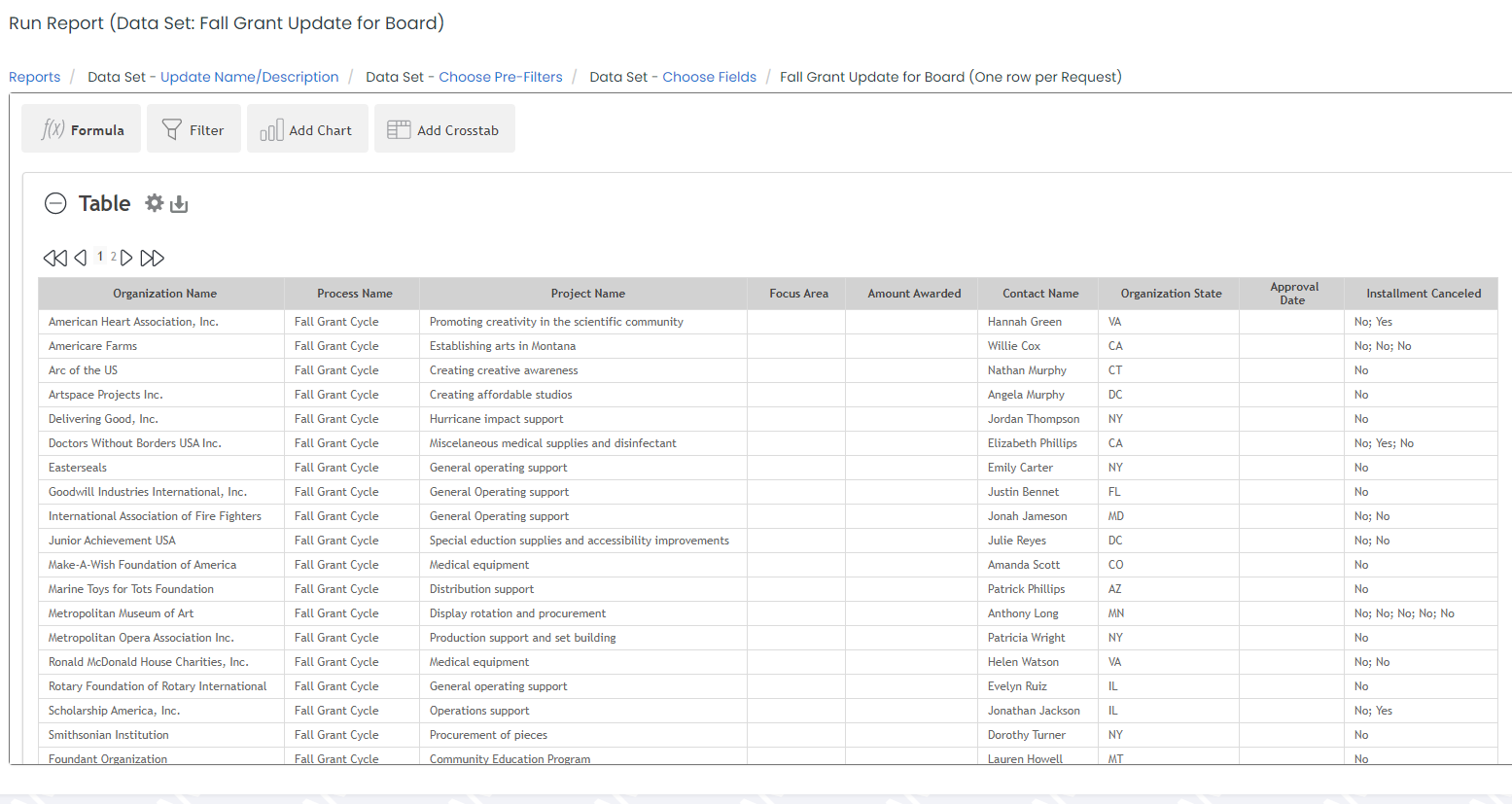Click contact name Elizabeth Phillips
This screenshot has width=1512, height=804.
[x=1033, y=443]
